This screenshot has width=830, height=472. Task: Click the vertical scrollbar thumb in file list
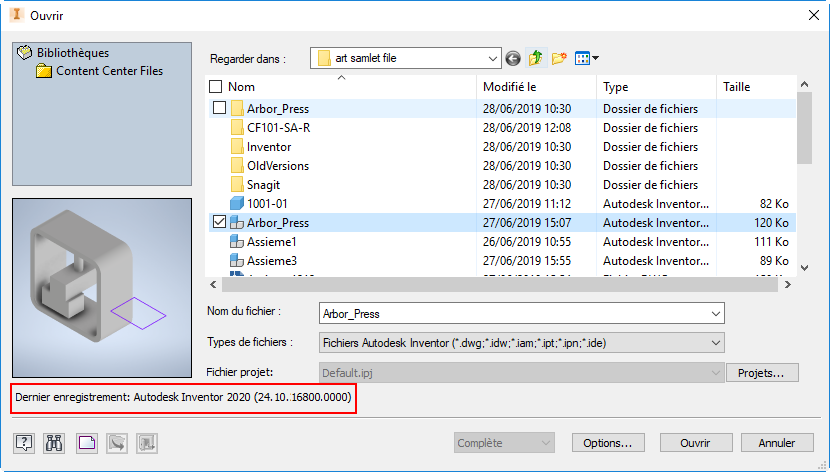pos(804,128)
